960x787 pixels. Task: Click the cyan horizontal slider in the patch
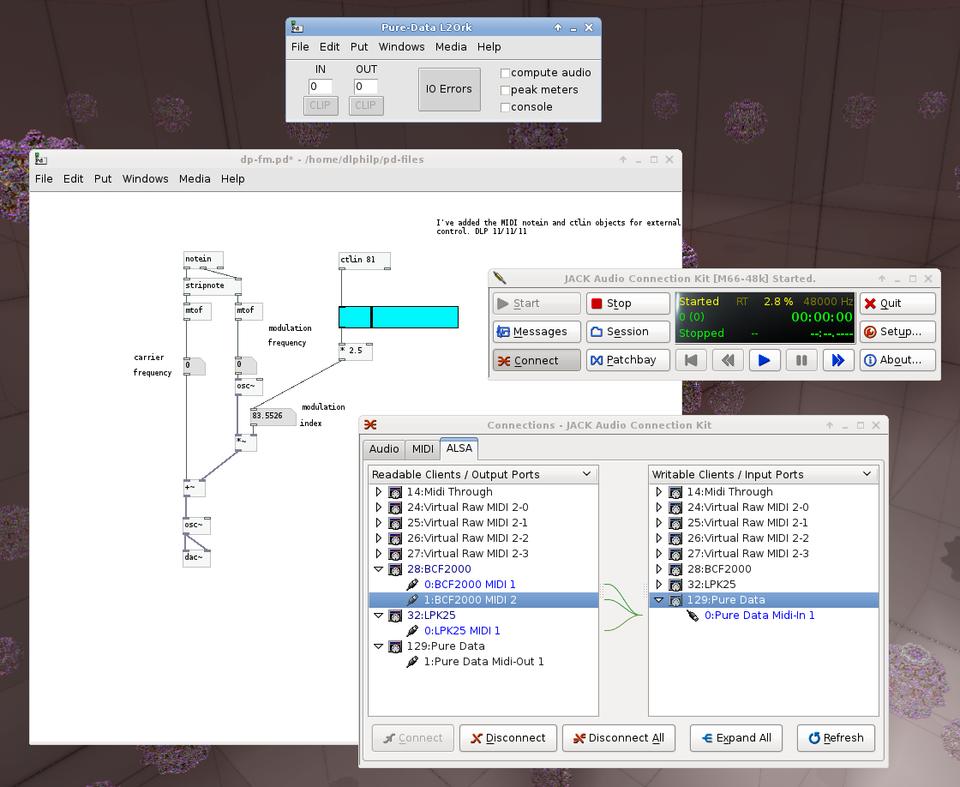coord(398,317)
